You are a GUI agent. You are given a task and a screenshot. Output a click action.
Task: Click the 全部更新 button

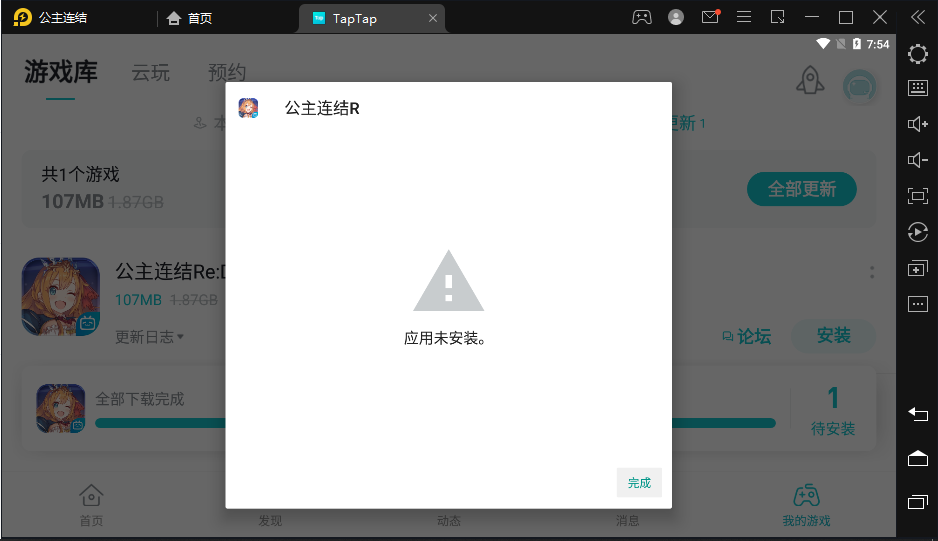pos(801,189)
